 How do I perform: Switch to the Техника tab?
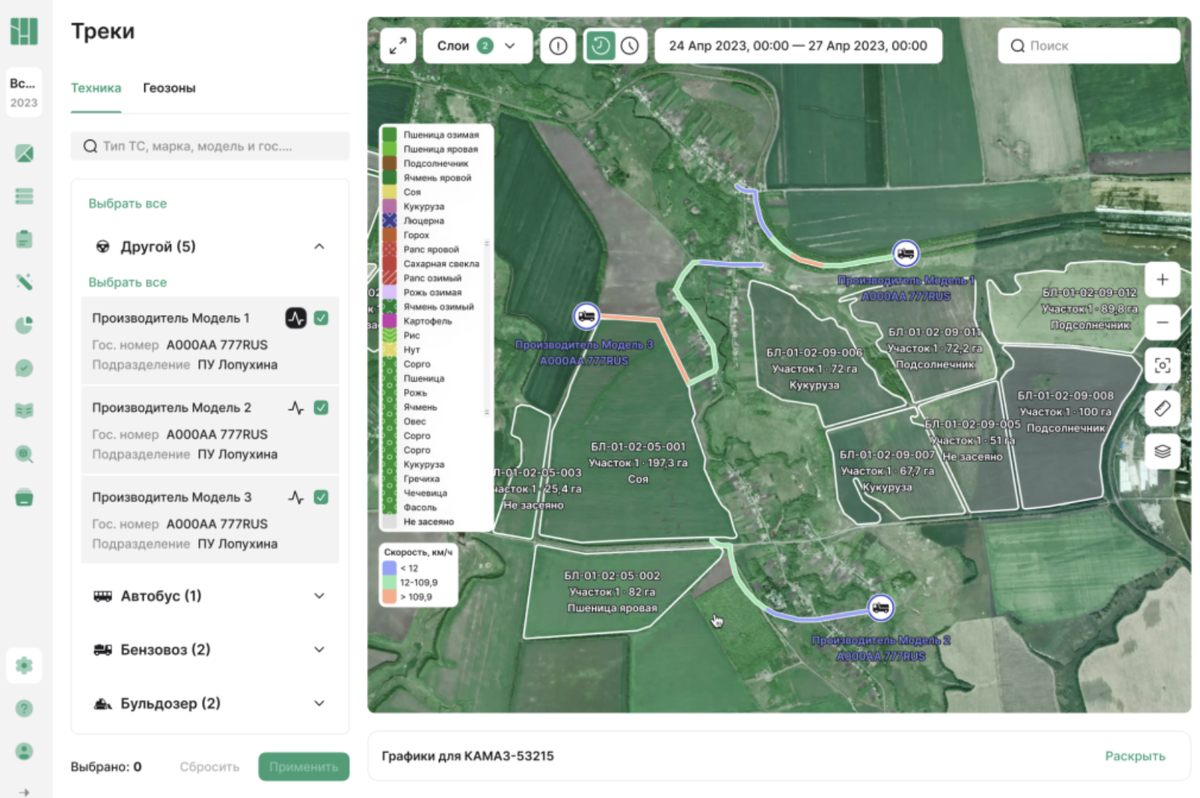(96, 88)
